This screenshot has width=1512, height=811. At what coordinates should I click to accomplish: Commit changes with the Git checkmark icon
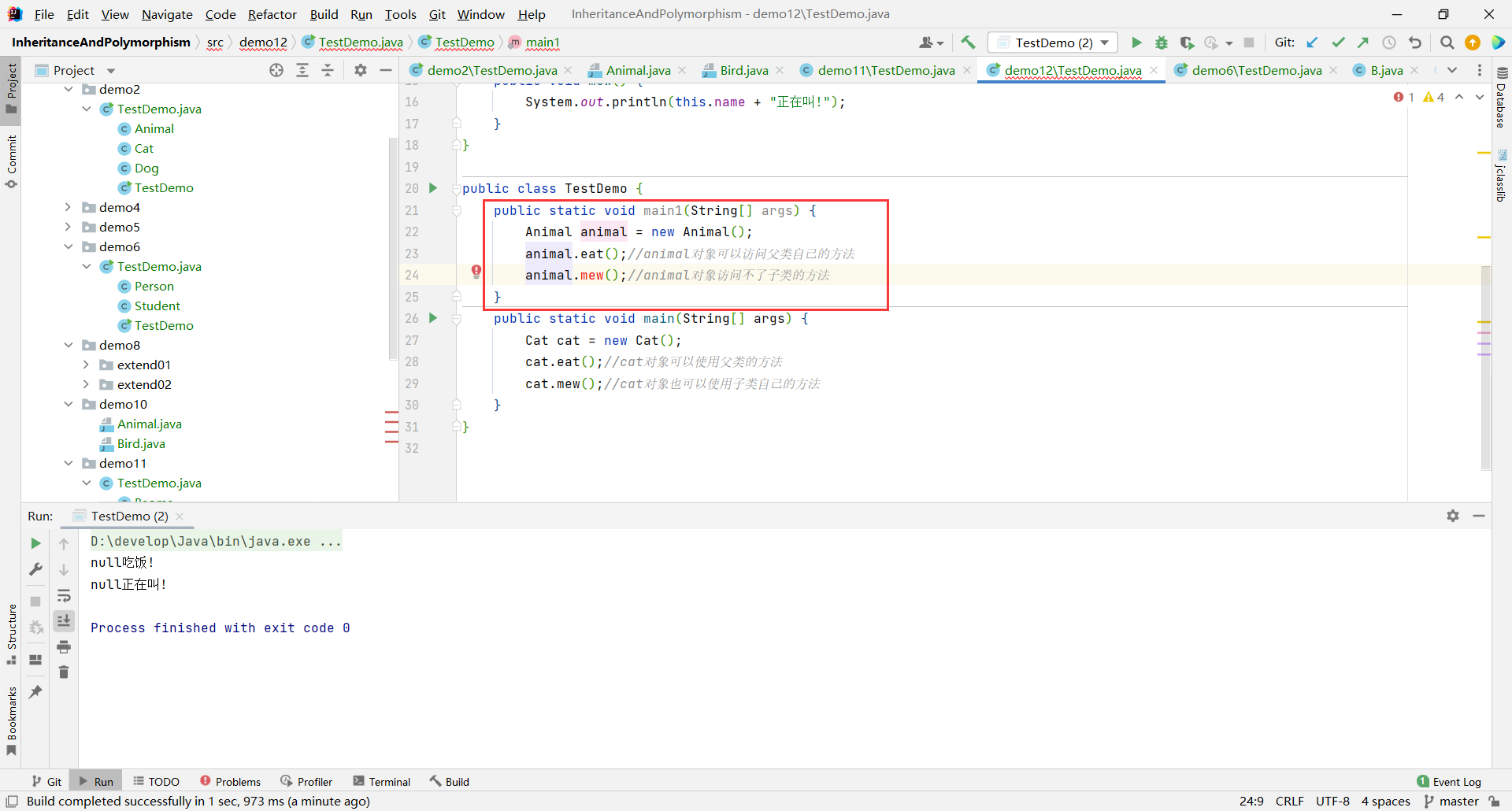click(1338, 43)
